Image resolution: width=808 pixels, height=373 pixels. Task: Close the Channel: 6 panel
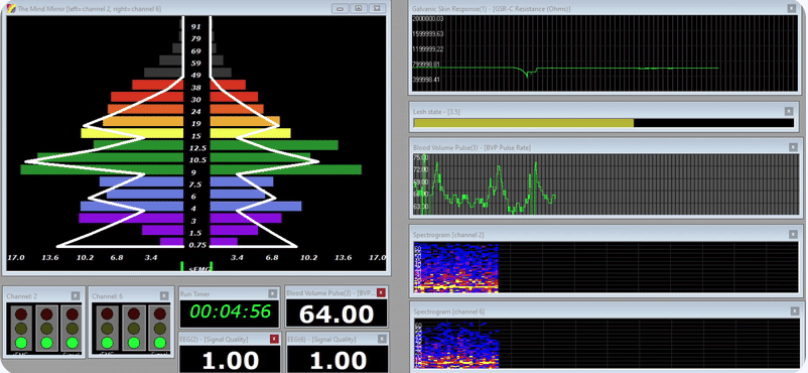(x=164, y=296)
